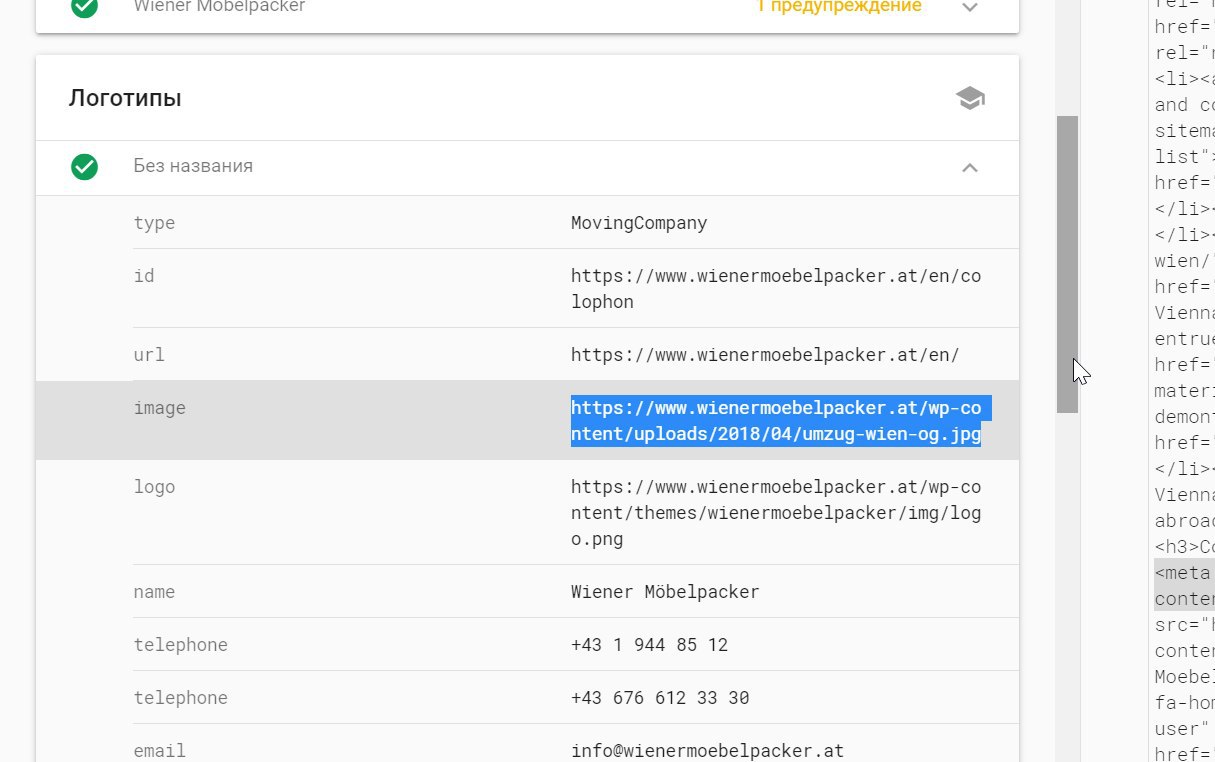Select the Логотипы section heading
Image resolution: width=1215 pixels, height=762 pixels.
125,98
